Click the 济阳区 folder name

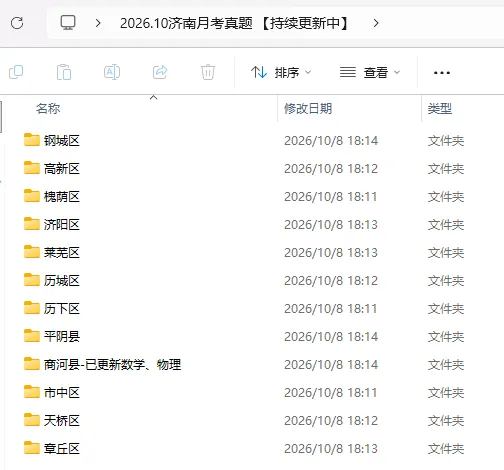pos(62,225)
